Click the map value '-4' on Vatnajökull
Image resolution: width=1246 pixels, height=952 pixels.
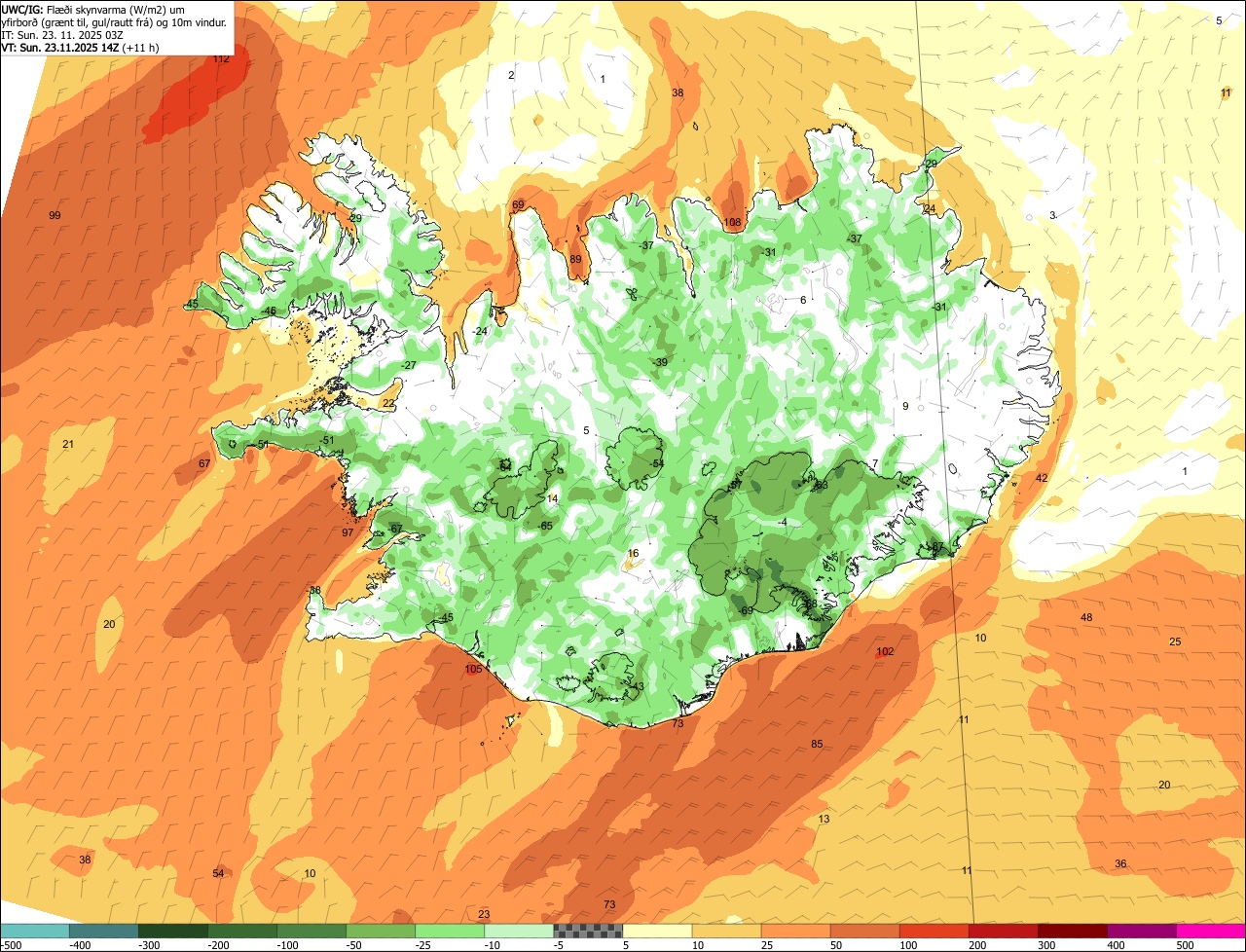(x=782, y=523)
